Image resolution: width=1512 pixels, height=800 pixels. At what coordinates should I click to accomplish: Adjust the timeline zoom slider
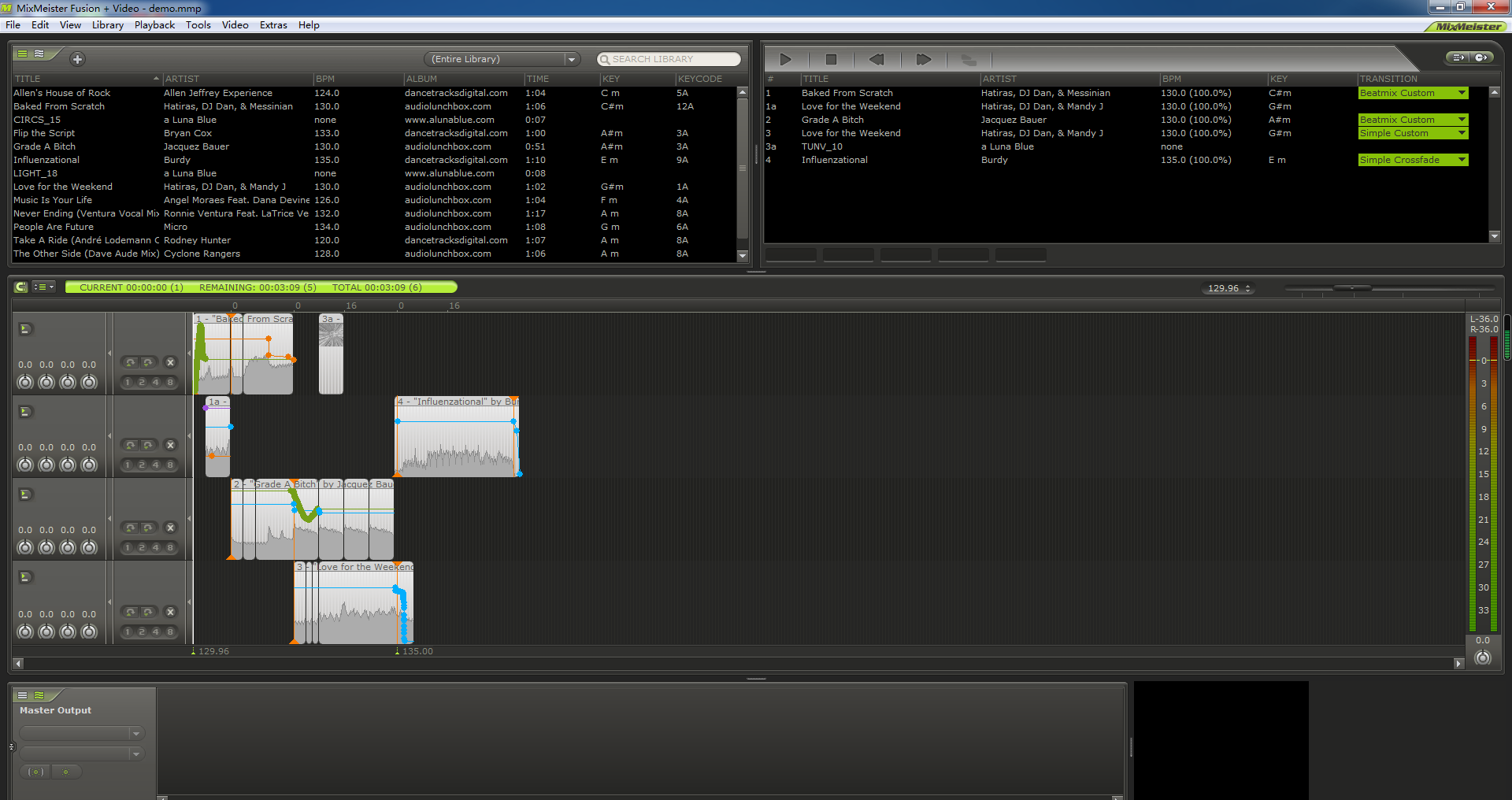[x=1351, y=288]
